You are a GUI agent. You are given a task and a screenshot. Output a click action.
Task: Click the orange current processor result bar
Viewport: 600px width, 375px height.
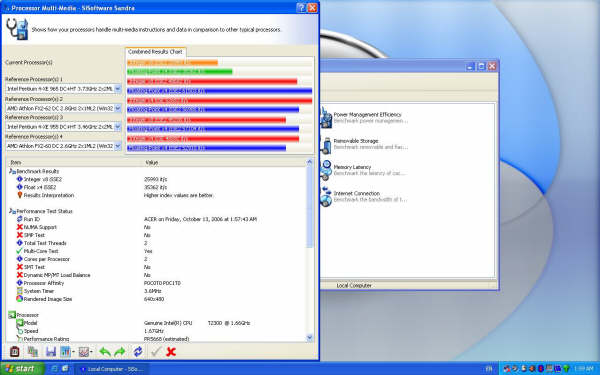[x=173, y=63]
